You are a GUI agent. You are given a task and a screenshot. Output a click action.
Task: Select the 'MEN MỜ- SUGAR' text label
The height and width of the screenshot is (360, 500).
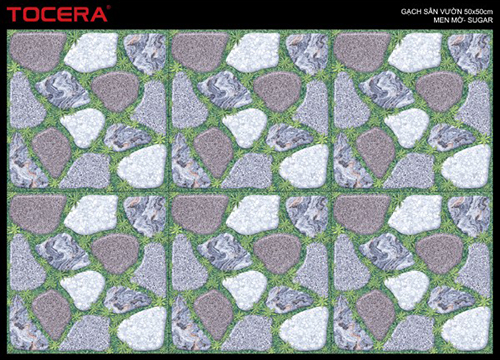pos(463,20)
